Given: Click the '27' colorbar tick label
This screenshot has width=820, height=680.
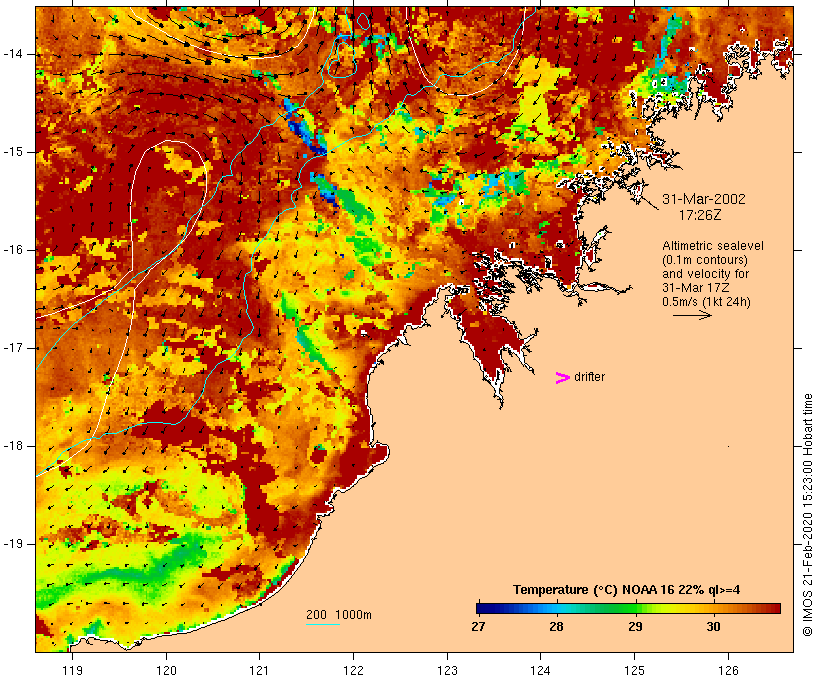Looking at the screenshot, I should (478, 626).
